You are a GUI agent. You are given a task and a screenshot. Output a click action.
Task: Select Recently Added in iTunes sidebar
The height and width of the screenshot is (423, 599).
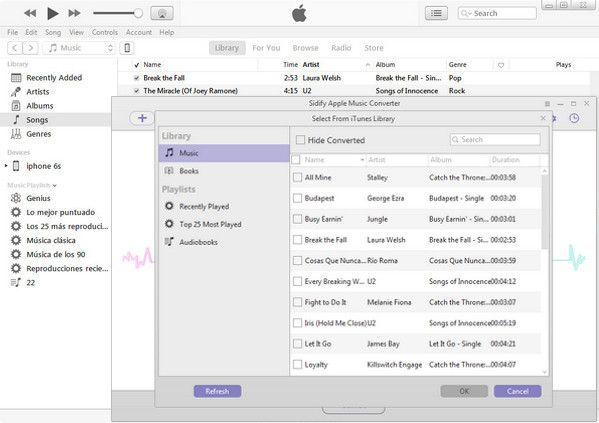tap(54, 78)
